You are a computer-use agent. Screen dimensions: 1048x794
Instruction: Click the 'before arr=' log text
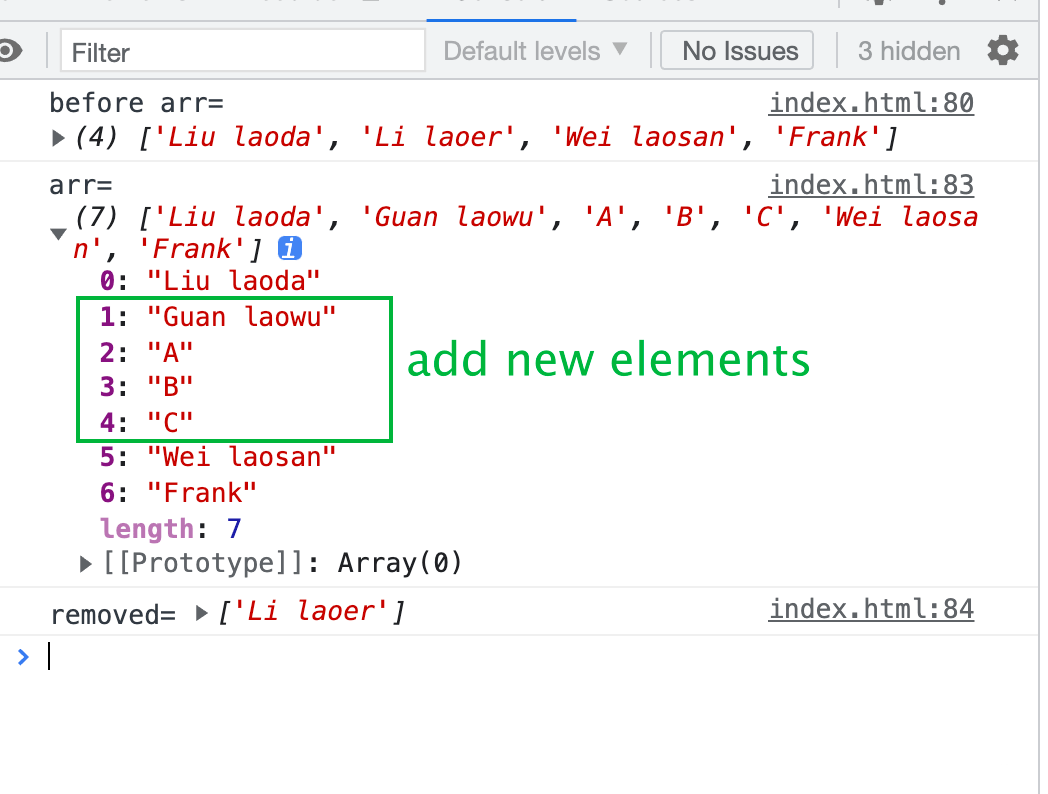136,104
